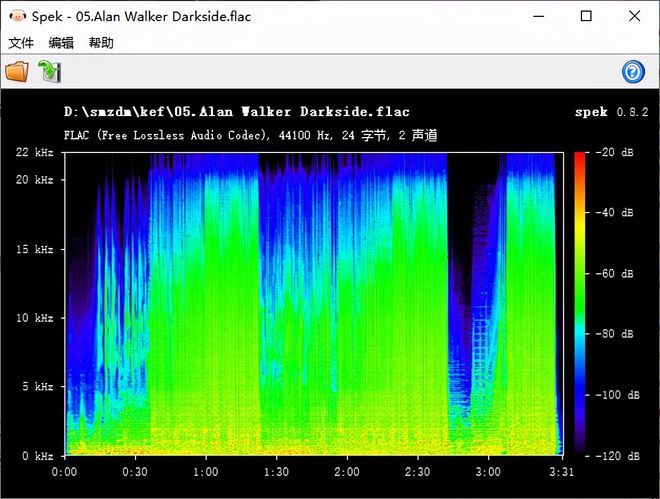Click the file path text above spectrogram

(237, 112)
